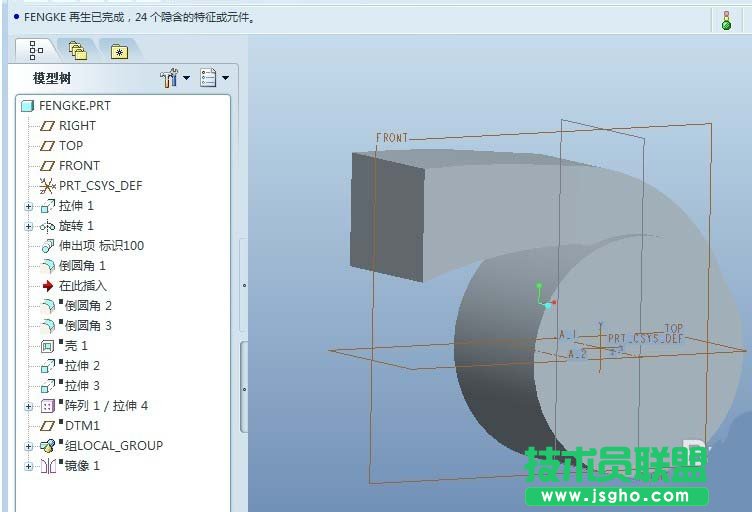Expand the 拉伸 1 feature node
Screen dimensions: 752x512
pos(29,207)
